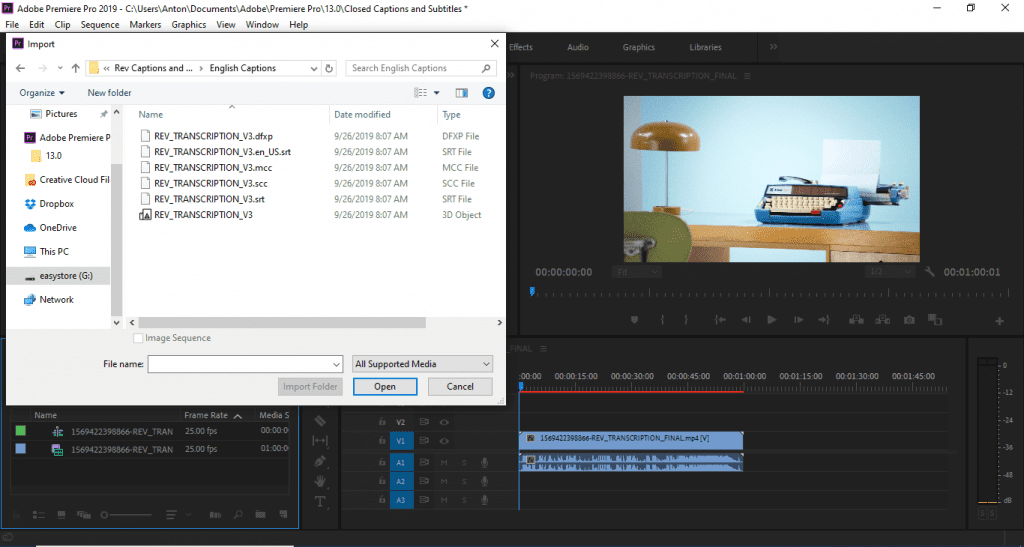Open the Sequence menu

coord(100,24)
